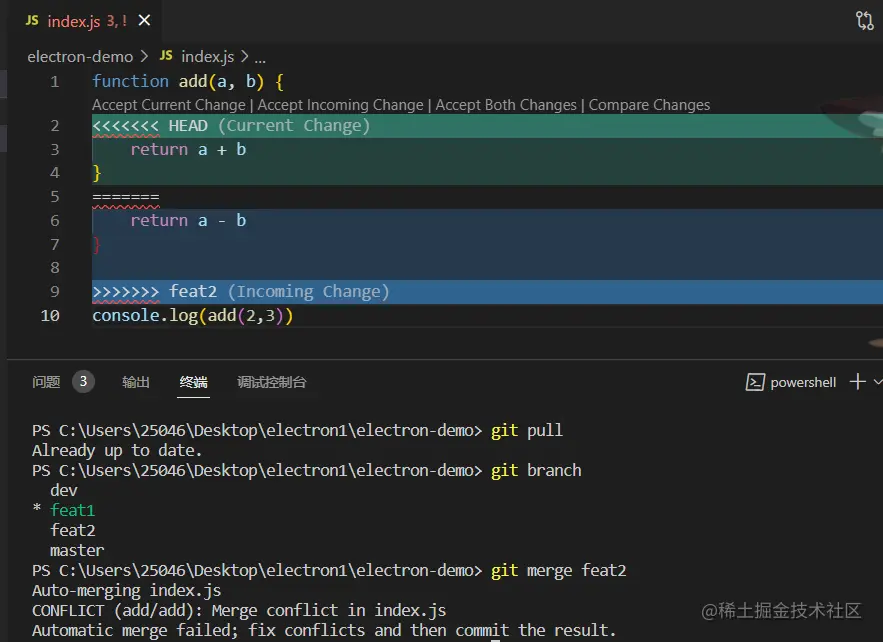Click 'dev' branch in terminal output
Image resolution: width=883 pixels, height=642 pixels.
pyautogui.click(x=64, y=491)
